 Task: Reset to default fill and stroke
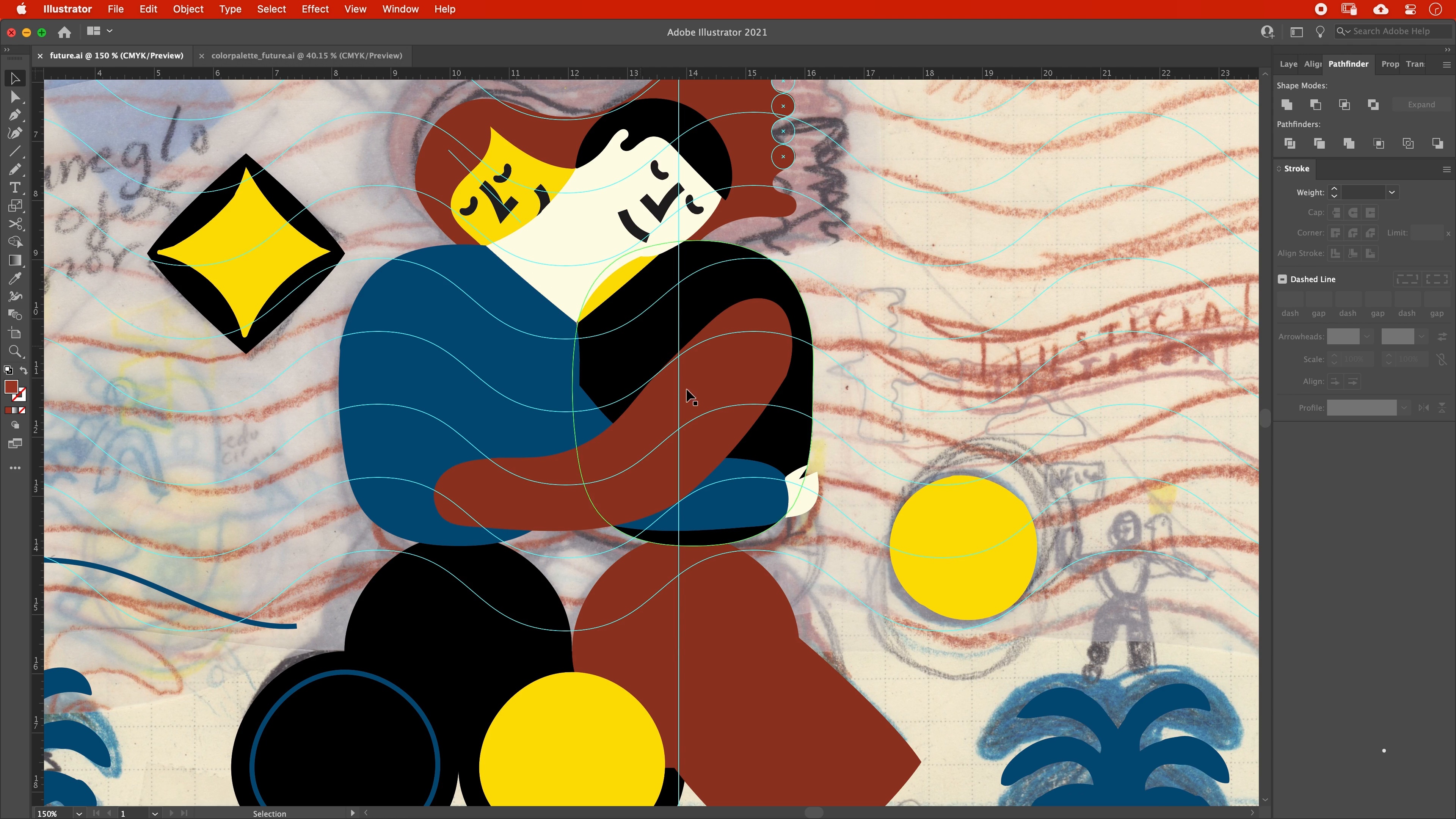8,370
